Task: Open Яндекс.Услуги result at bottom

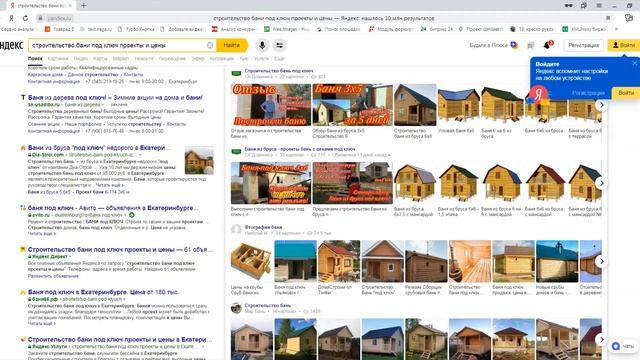Action: pos(120,339)
